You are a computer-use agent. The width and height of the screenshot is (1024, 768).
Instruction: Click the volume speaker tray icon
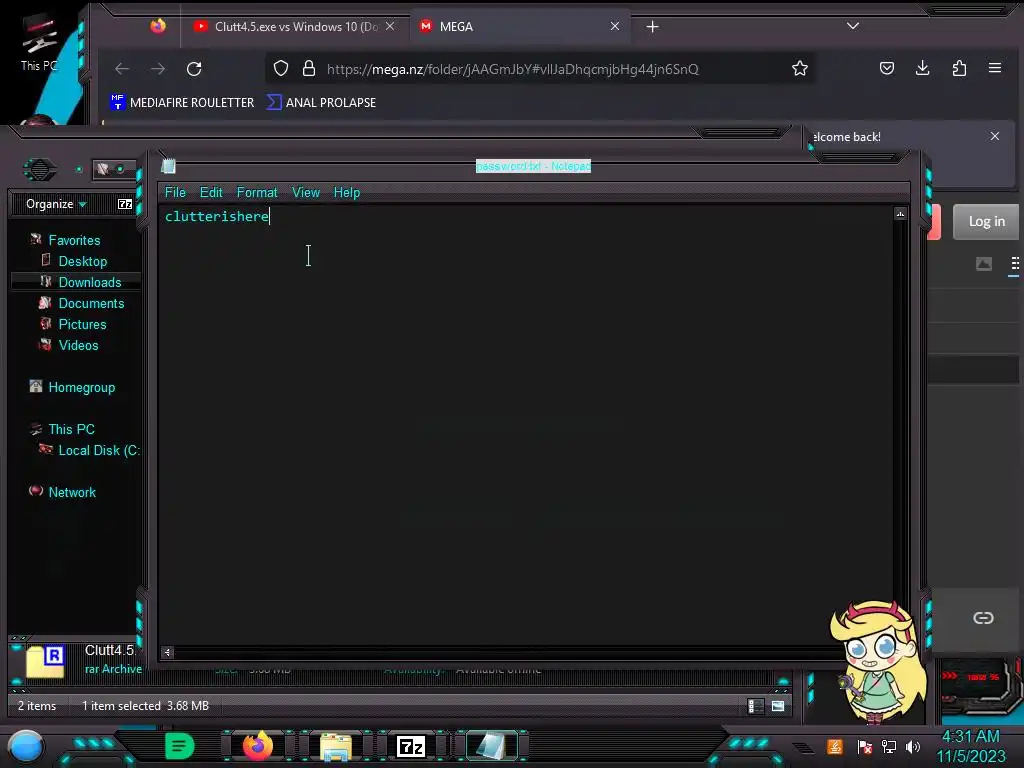point(913,746)
